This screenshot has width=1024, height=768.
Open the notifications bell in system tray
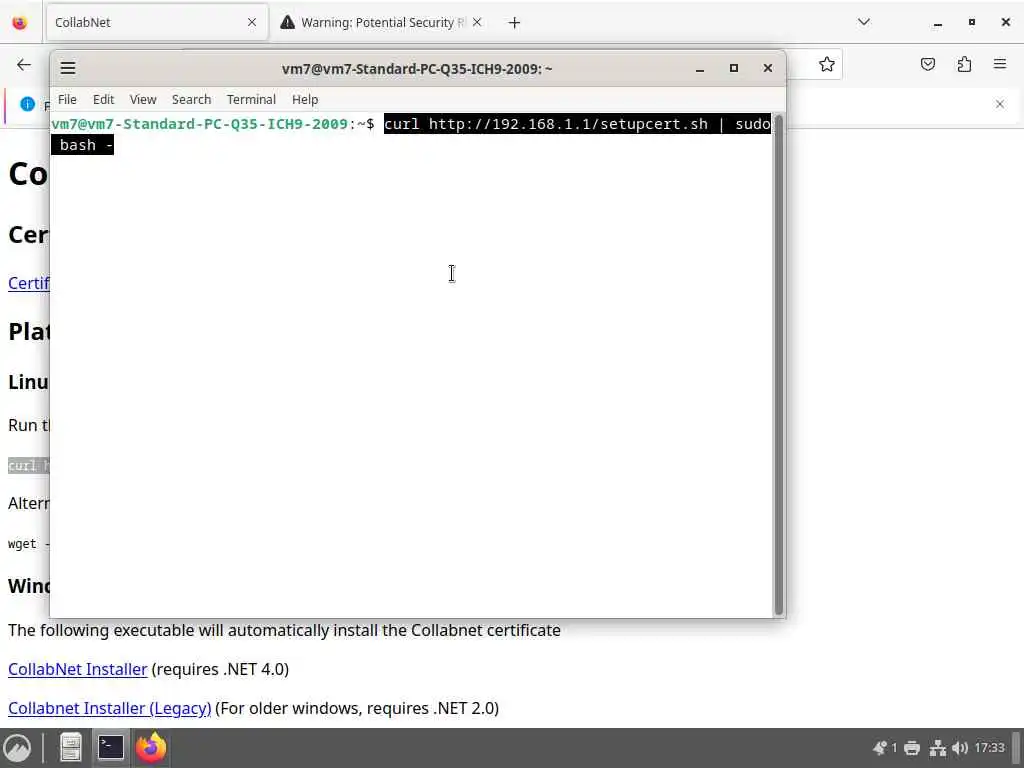coord(880,748)
